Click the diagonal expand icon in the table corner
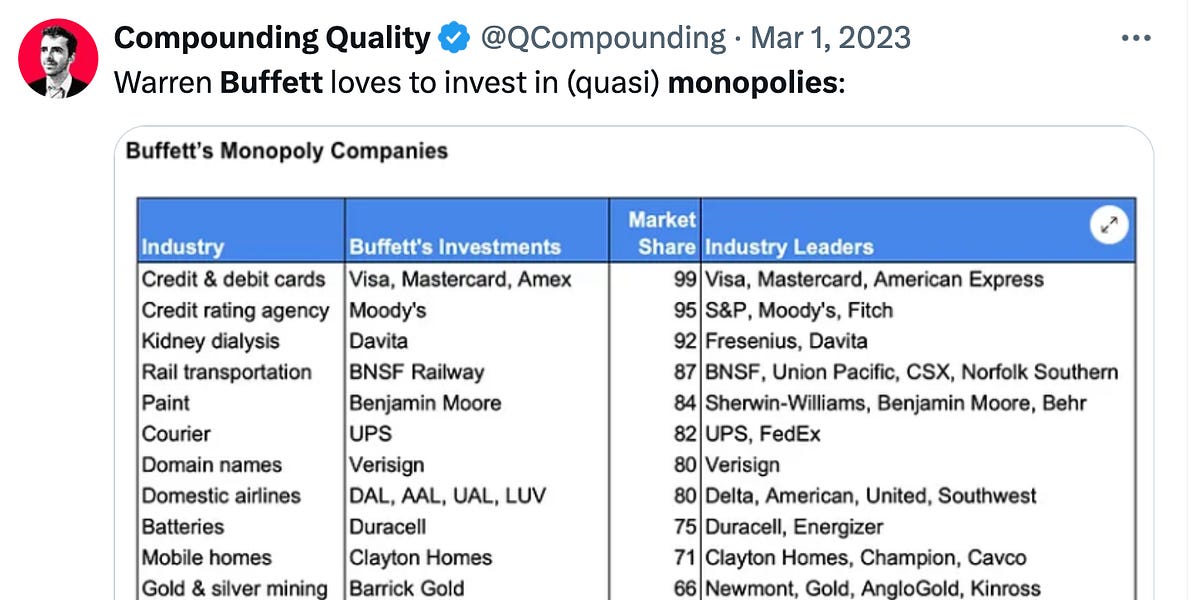The image size is (1200, 600). [x=1108, y=226]
